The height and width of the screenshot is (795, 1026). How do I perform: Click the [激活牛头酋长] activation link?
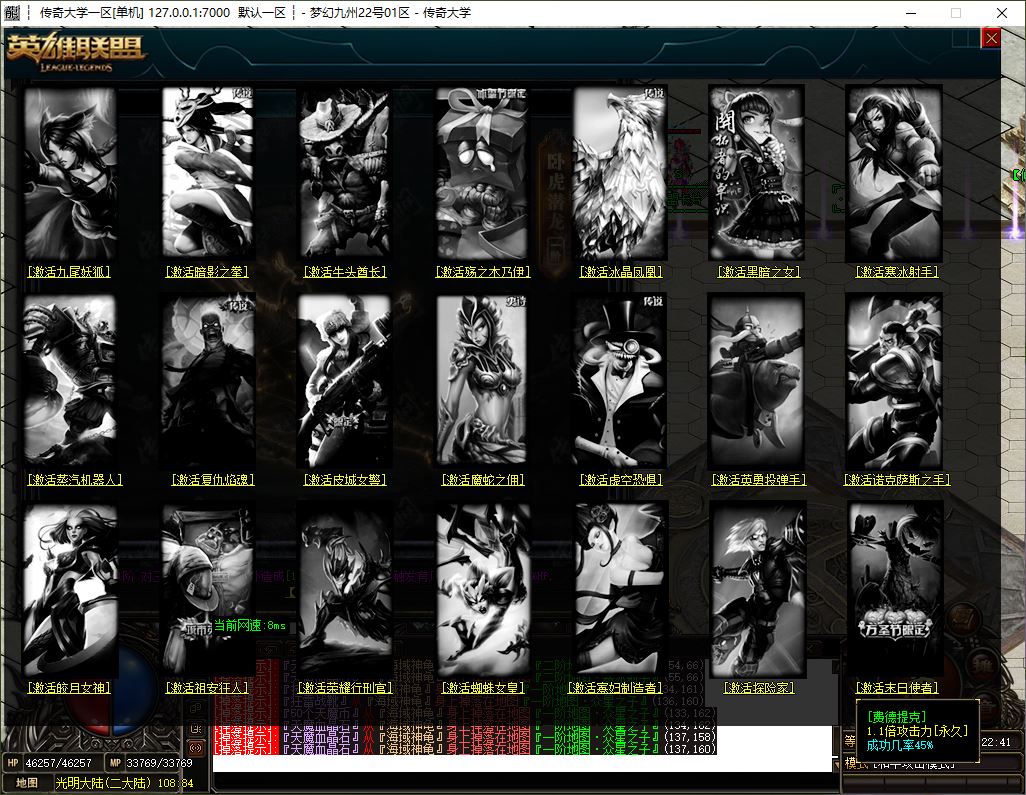click(345, 272)
